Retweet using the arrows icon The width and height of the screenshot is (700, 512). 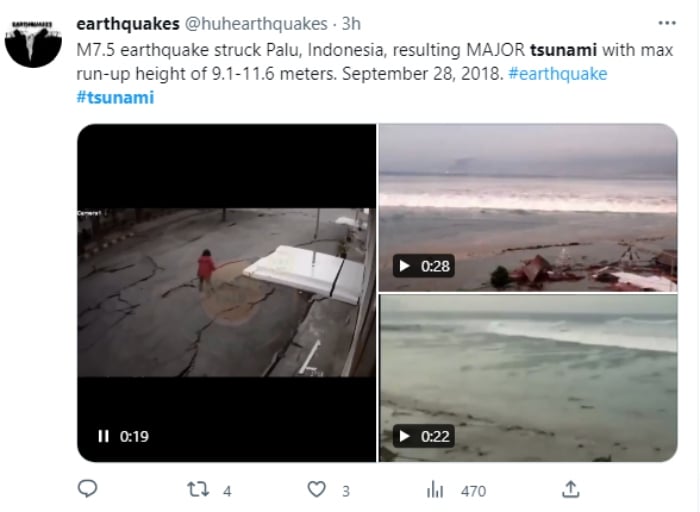[x=198, y=490]
